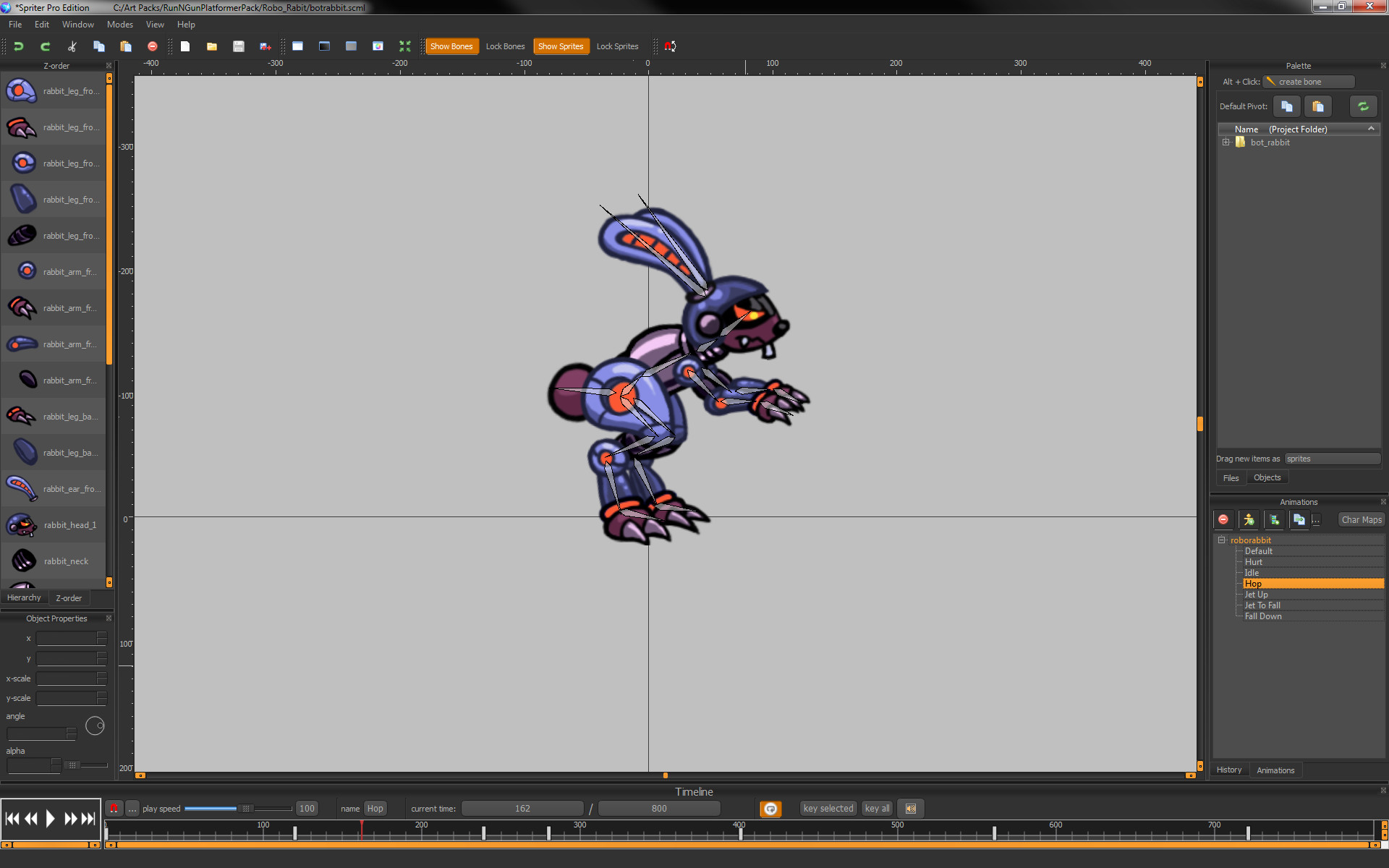The width and height of the screenshot is (1389, 868).
Task: Toggle Show Sprites off
Action: 561,46
